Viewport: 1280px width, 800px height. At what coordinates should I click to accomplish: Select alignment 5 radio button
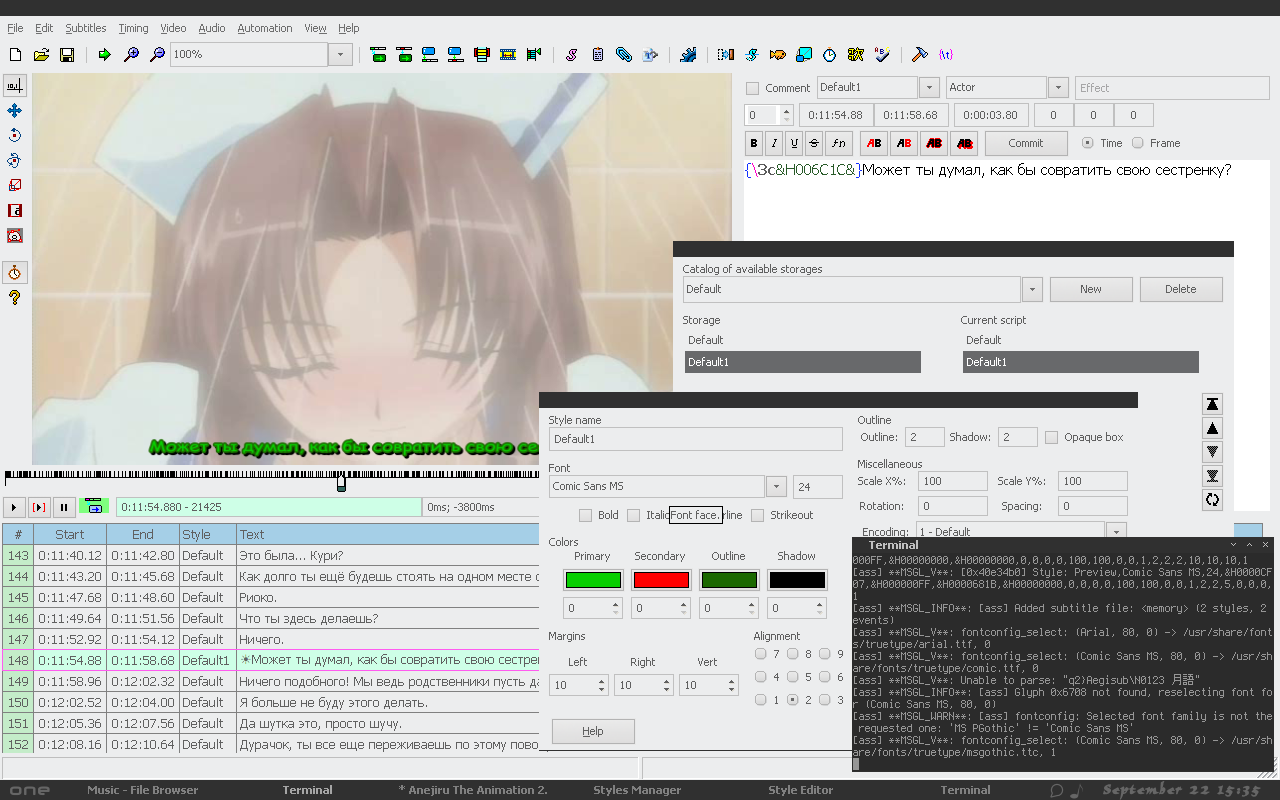[793, 677]
